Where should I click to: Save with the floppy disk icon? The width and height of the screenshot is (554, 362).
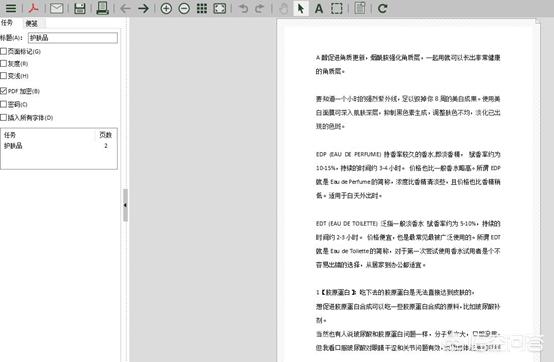coord(80,8)
